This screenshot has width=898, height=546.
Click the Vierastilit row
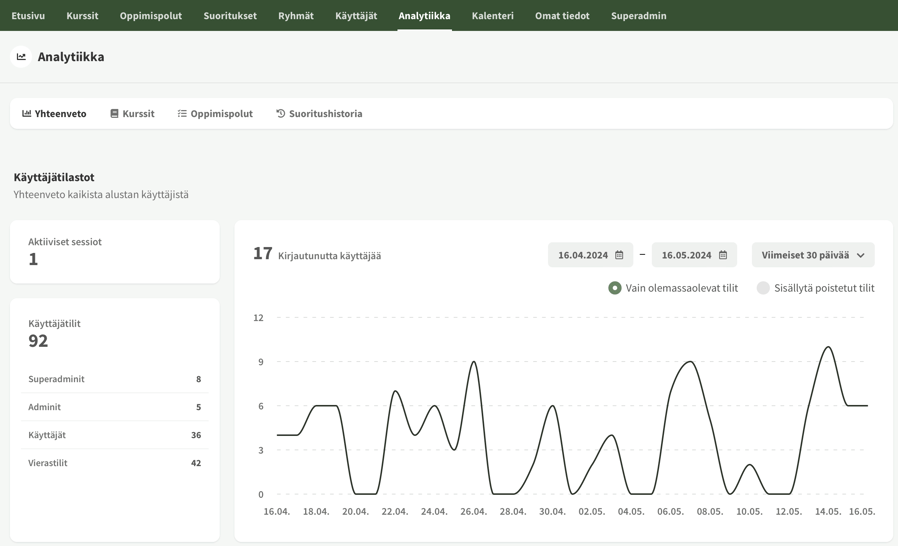pos(115,463)
